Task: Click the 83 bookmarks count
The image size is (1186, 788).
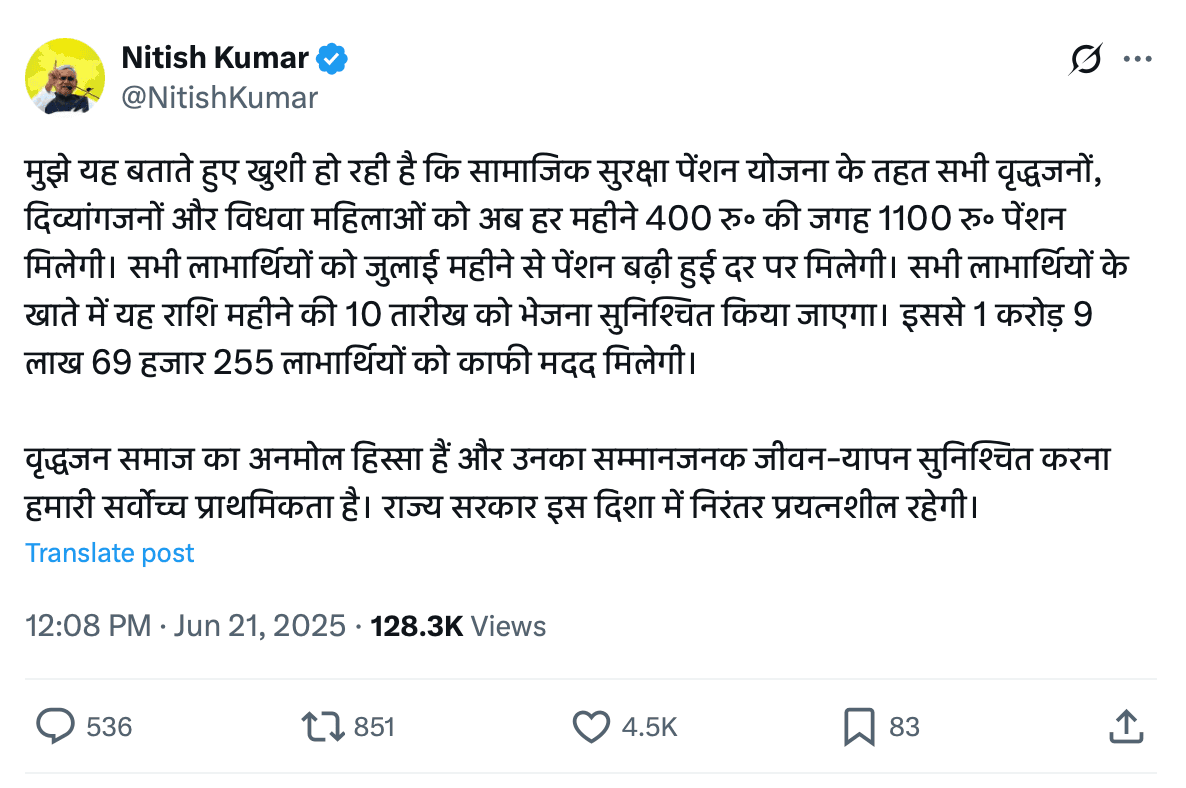Action: click(904, 727)
